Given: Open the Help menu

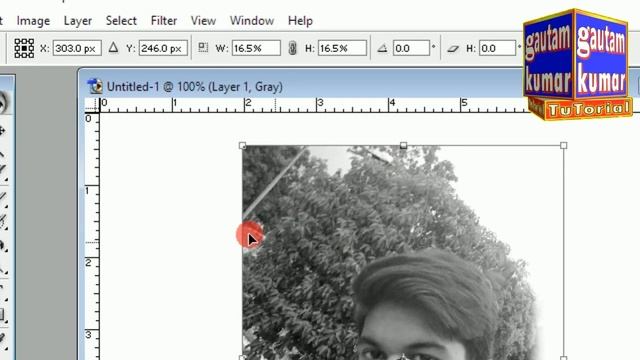Looking at the screenshot, I should [300, 21].
